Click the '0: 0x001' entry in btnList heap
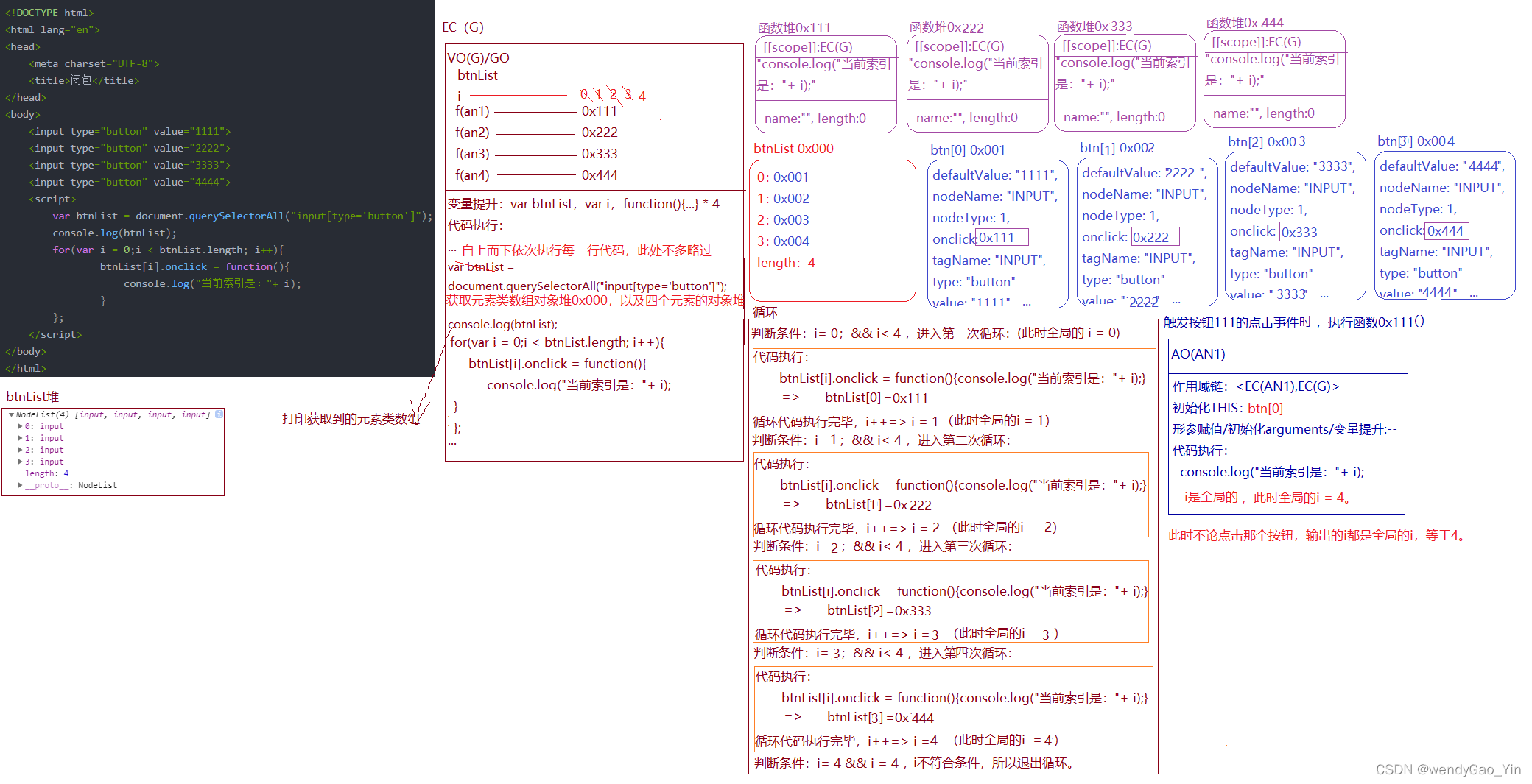 (x=783, y=177)
